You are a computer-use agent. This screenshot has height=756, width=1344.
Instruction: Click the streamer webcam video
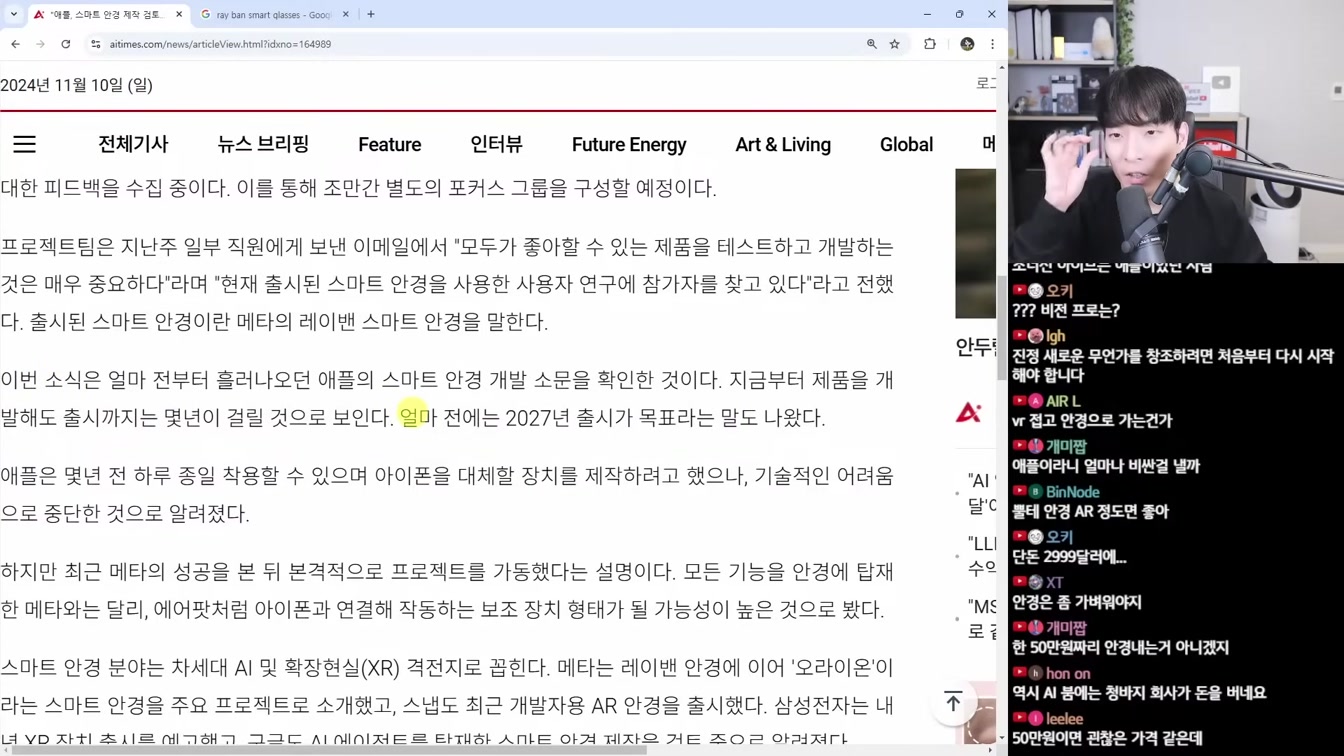pos(1176,131)
